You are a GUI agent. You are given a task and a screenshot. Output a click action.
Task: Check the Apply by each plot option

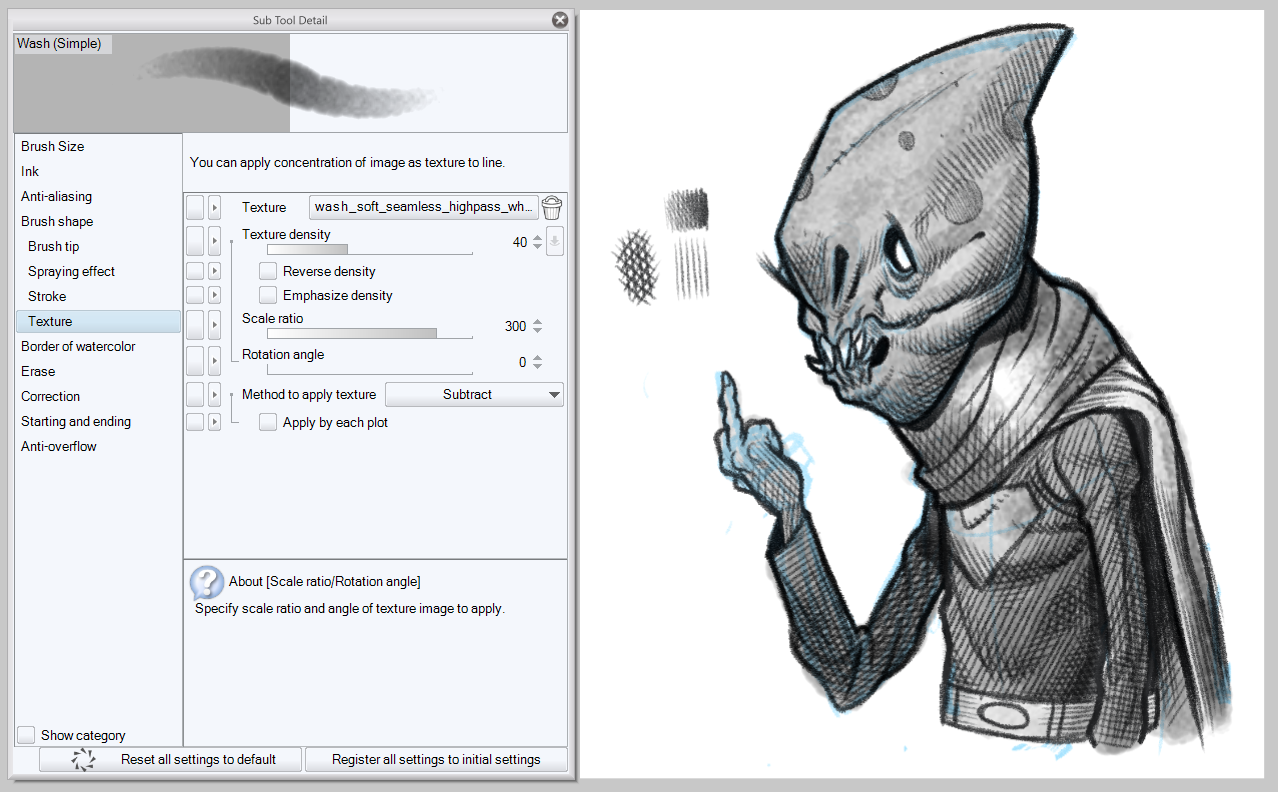pos(268,423)
